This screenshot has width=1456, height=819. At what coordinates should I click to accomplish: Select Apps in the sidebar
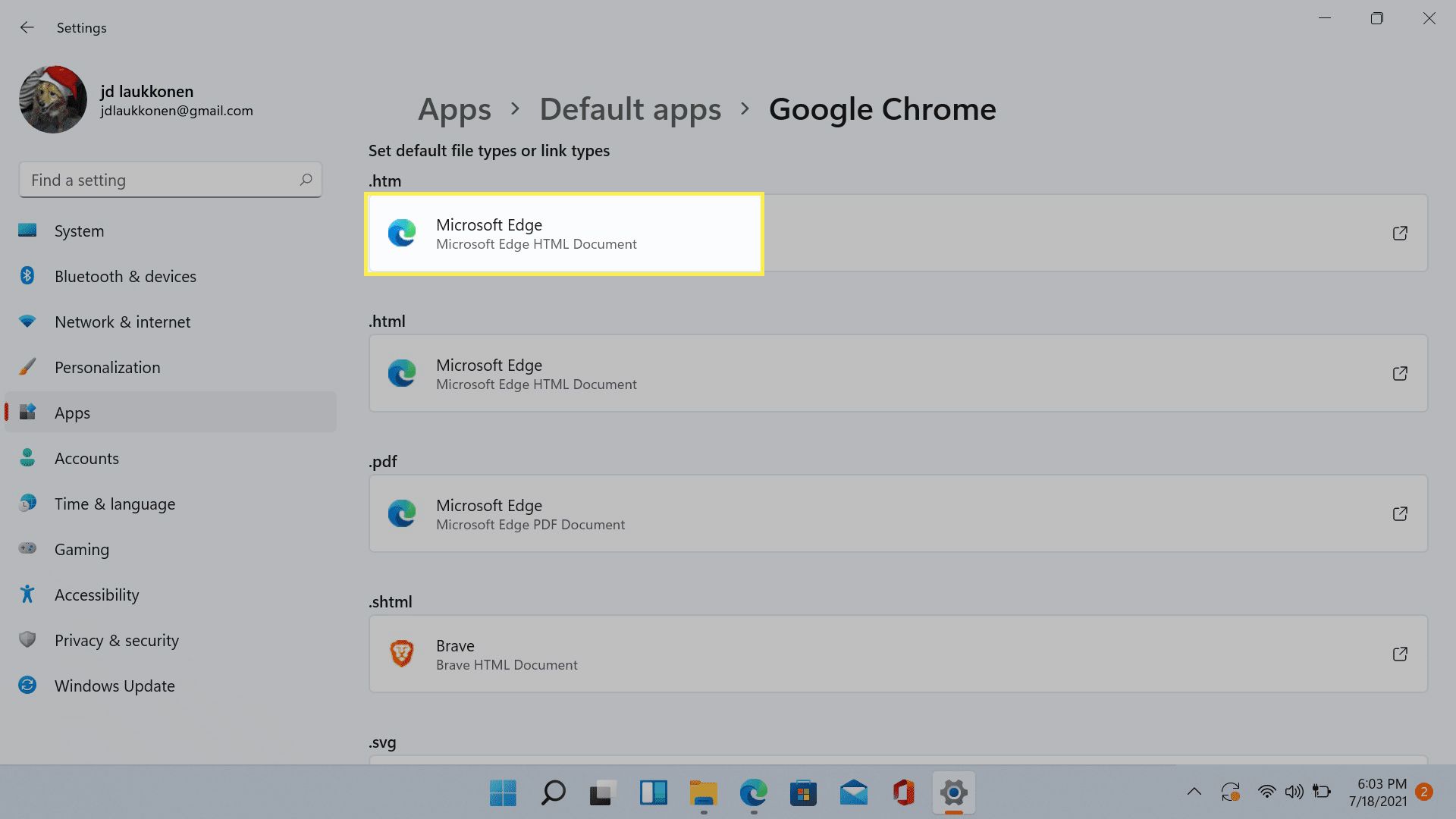[x=171, y=413]
